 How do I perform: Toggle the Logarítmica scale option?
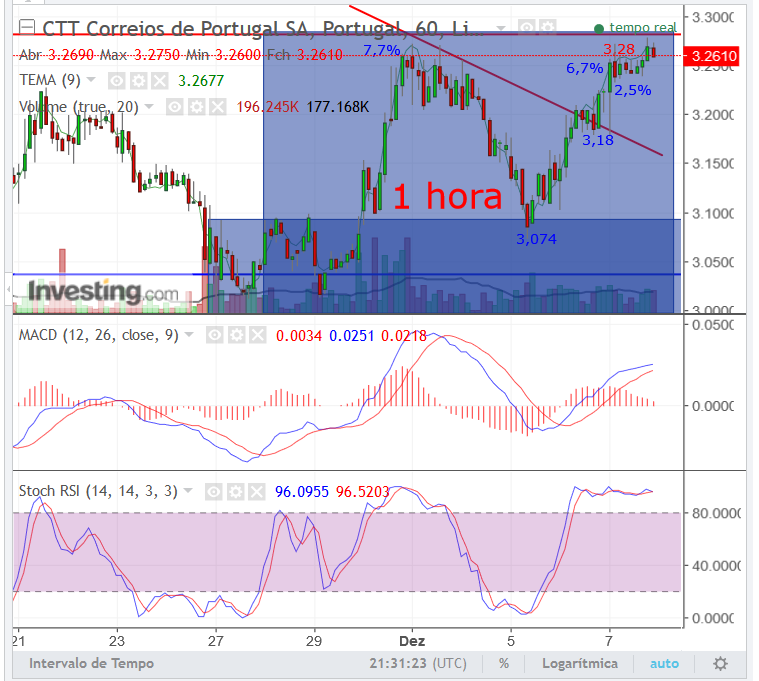pos(580,663)
